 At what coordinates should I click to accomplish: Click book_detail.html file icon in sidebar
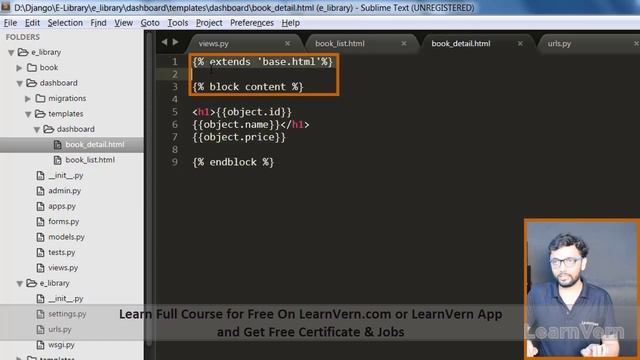pos(58,144)
